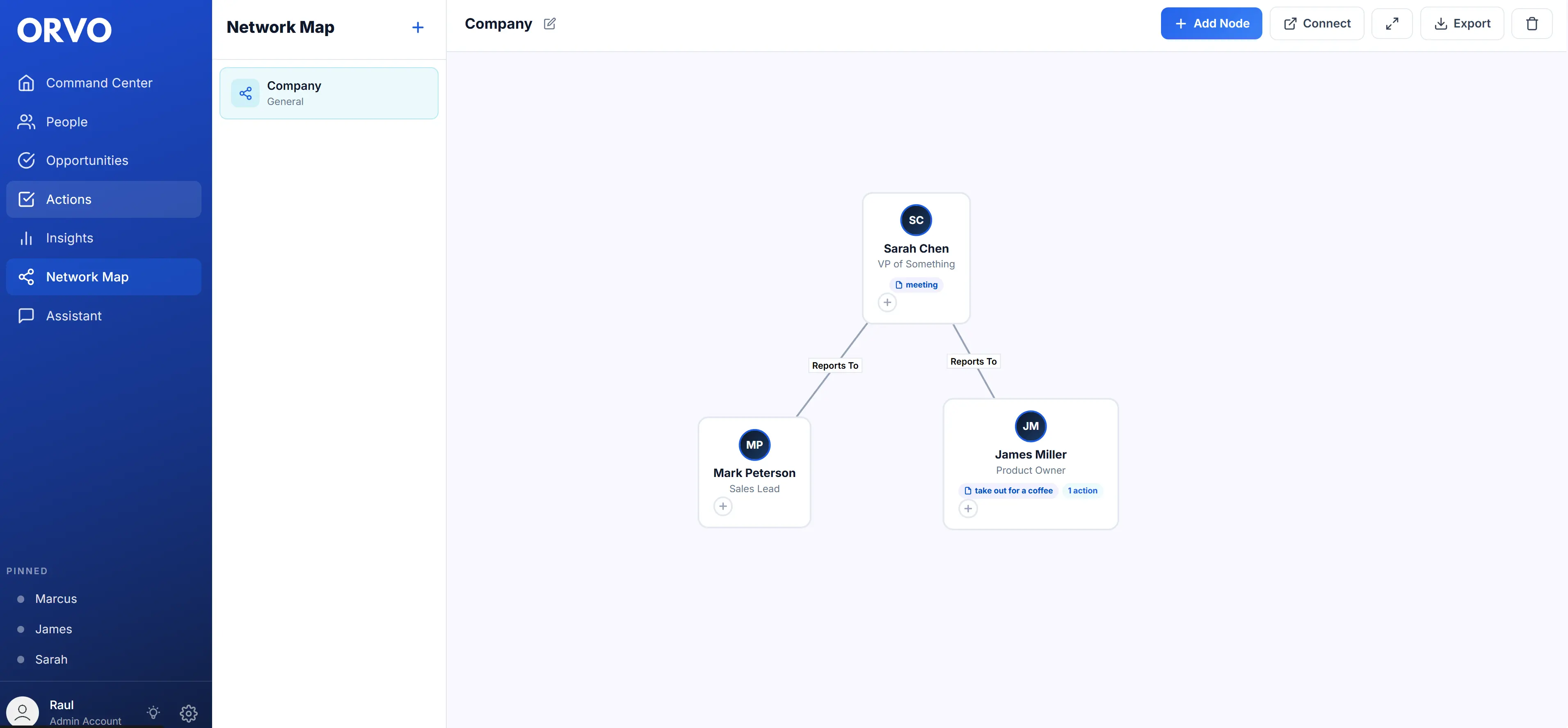Click the Add Node button
This screenshot has height=728, width=1568.
coord(1211,23)
